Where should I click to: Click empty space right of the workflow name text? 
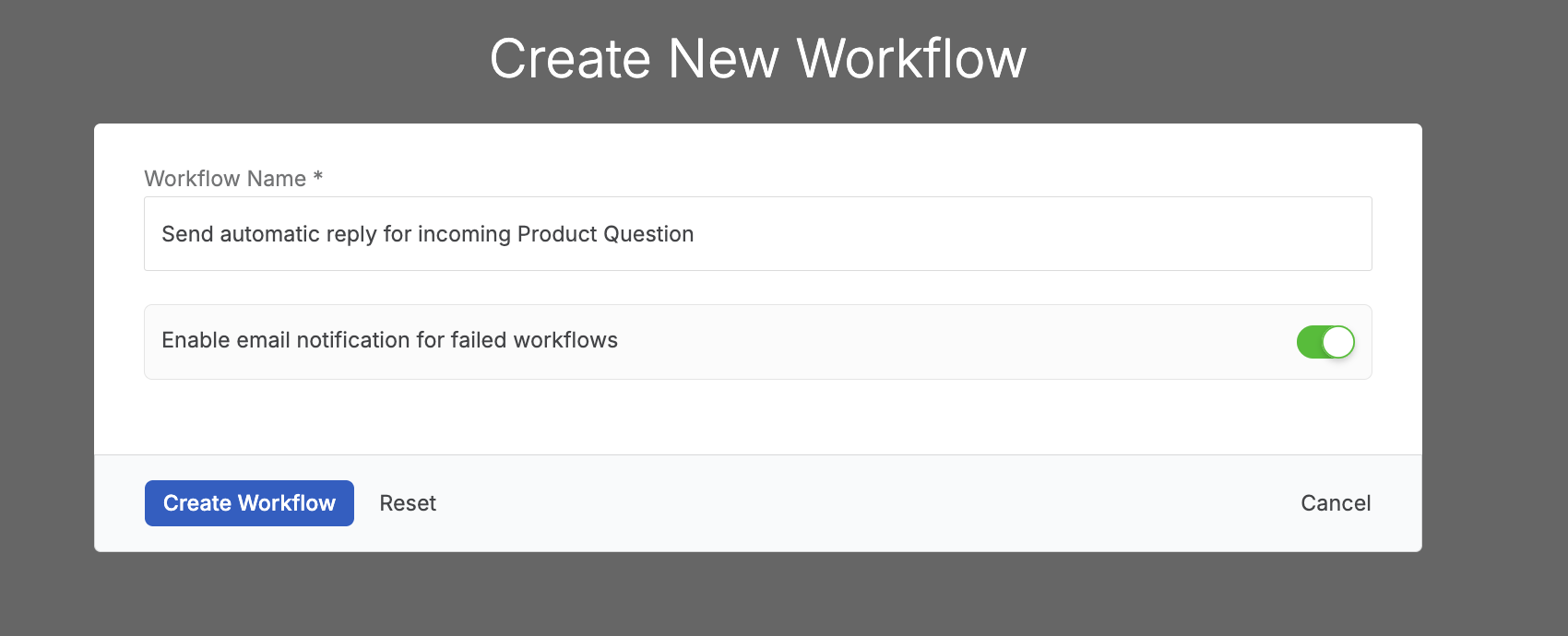tap(1033, 234)
